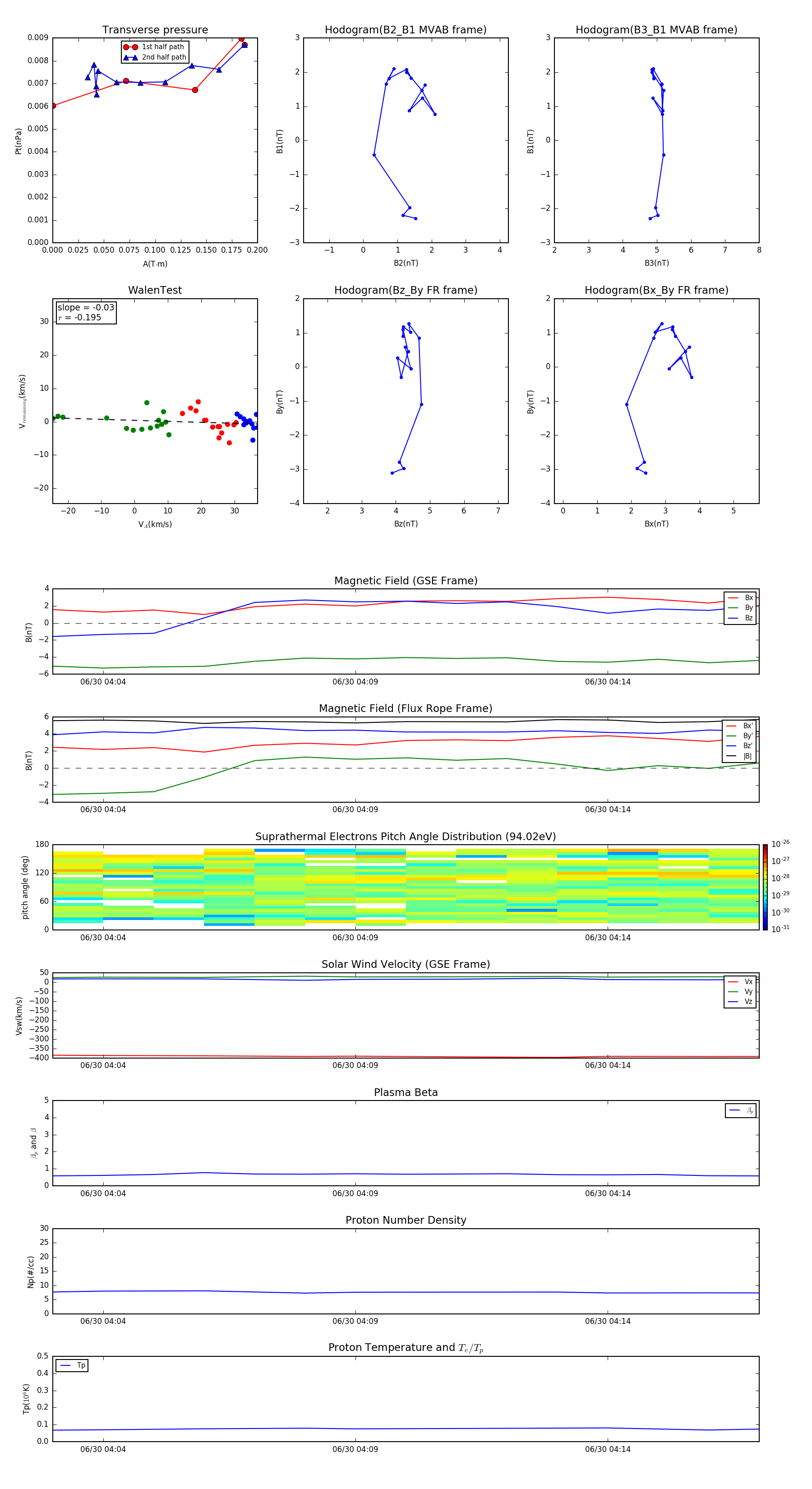
Task: Click the 'Pt(nPa)' y-axis label
Action: [18, 140]
